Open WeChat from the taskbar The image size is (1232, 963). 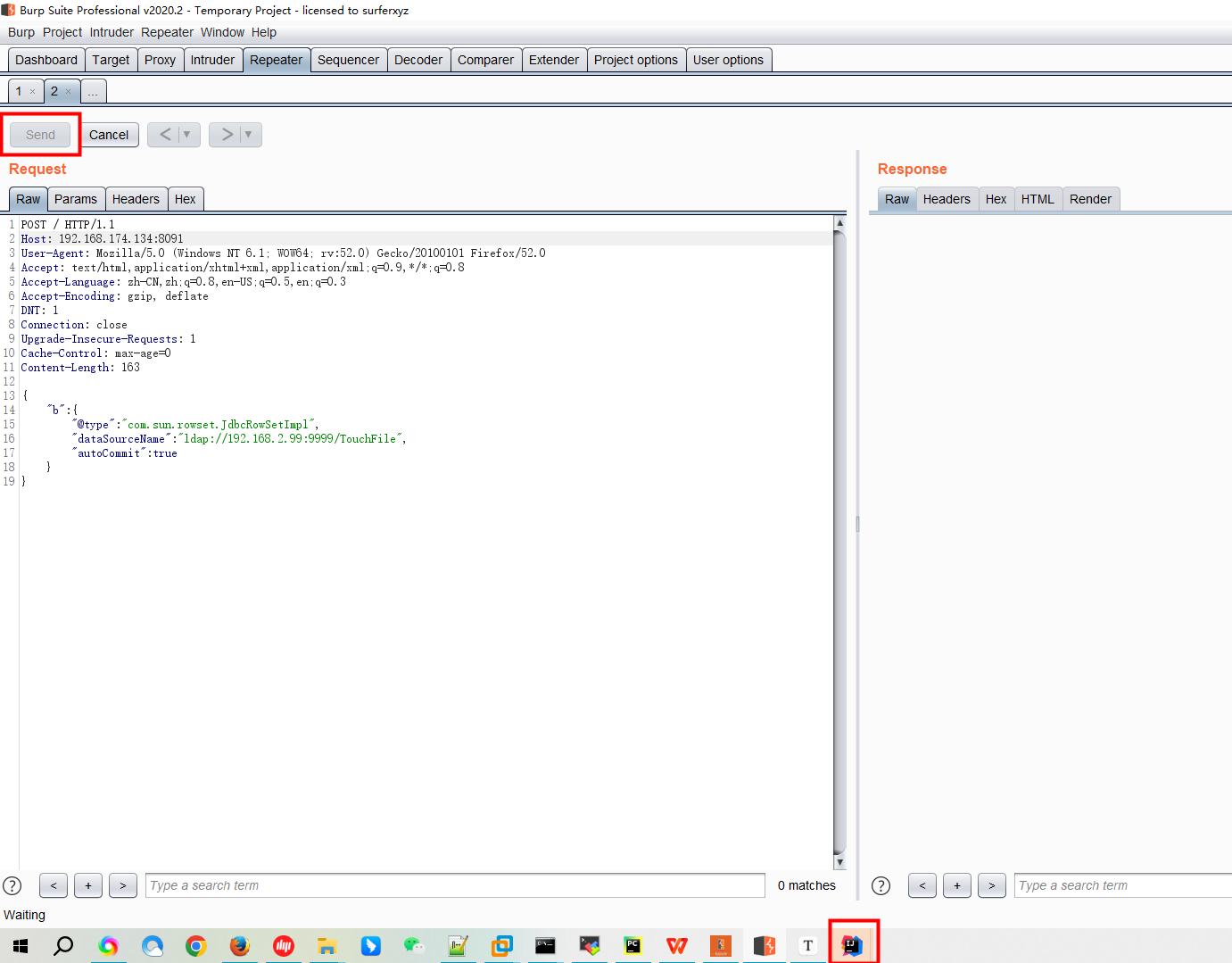pos(414,946)
